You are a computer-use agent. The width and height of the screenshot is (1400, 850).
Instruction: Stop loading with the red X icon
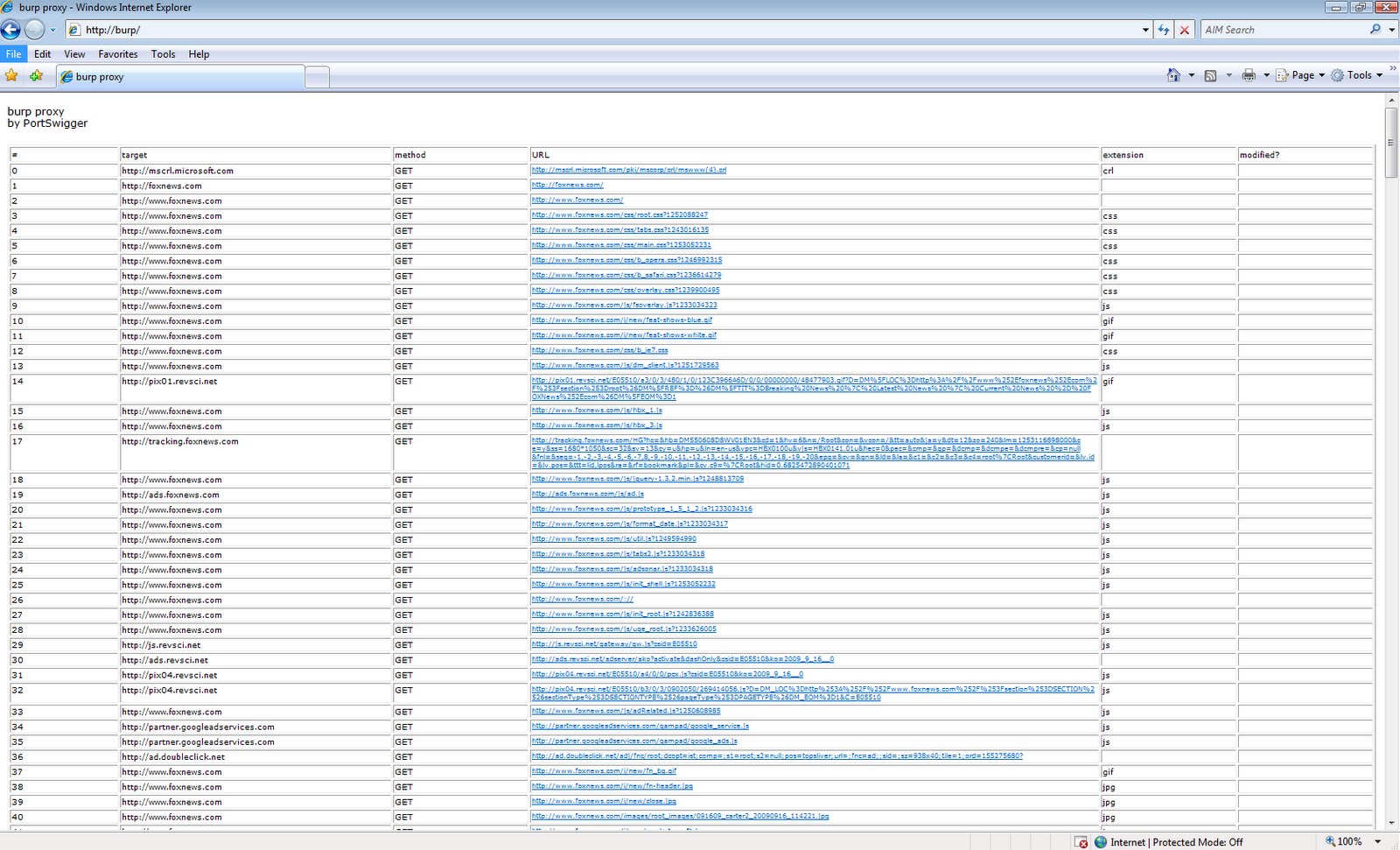pyautogui.click(x=1185, y=30)
